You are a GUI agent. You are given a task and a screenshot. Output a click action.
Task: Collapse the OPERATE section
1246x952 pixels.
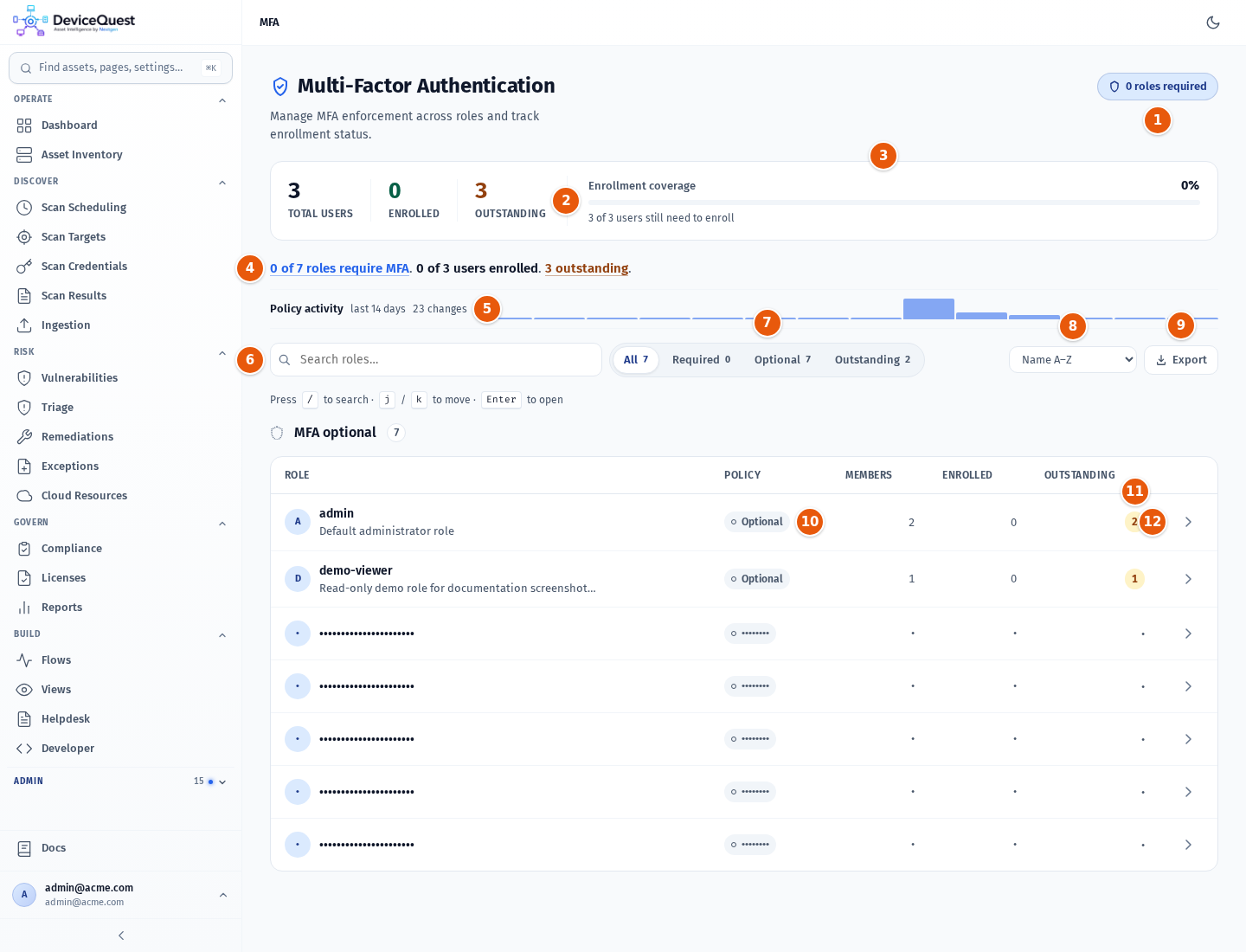point(222,100)
